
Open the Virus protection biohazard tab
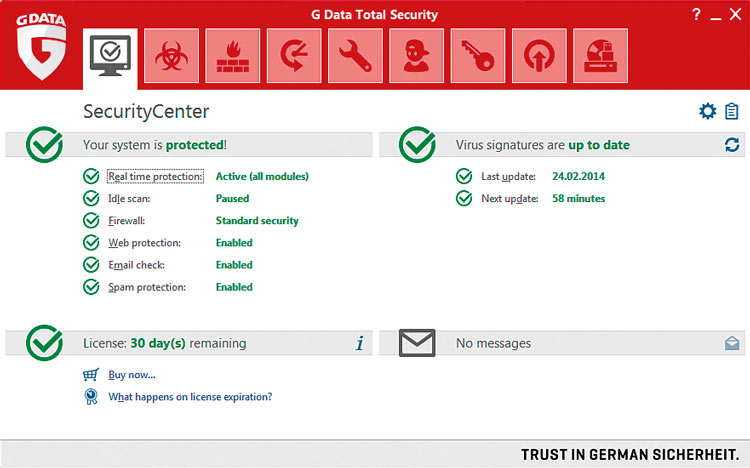pyautogui.click(x=171, y=56)
